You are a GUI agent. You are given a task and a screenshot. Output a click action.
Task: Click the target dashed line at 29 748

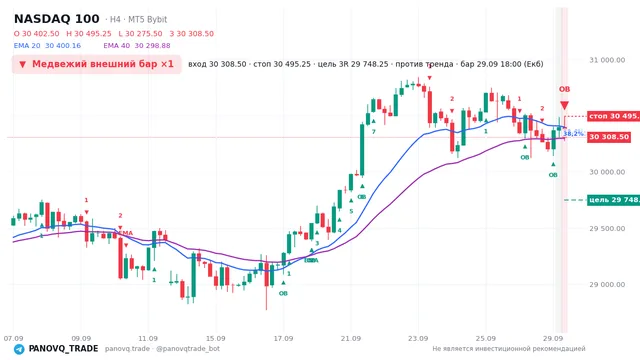coord(575,200)
